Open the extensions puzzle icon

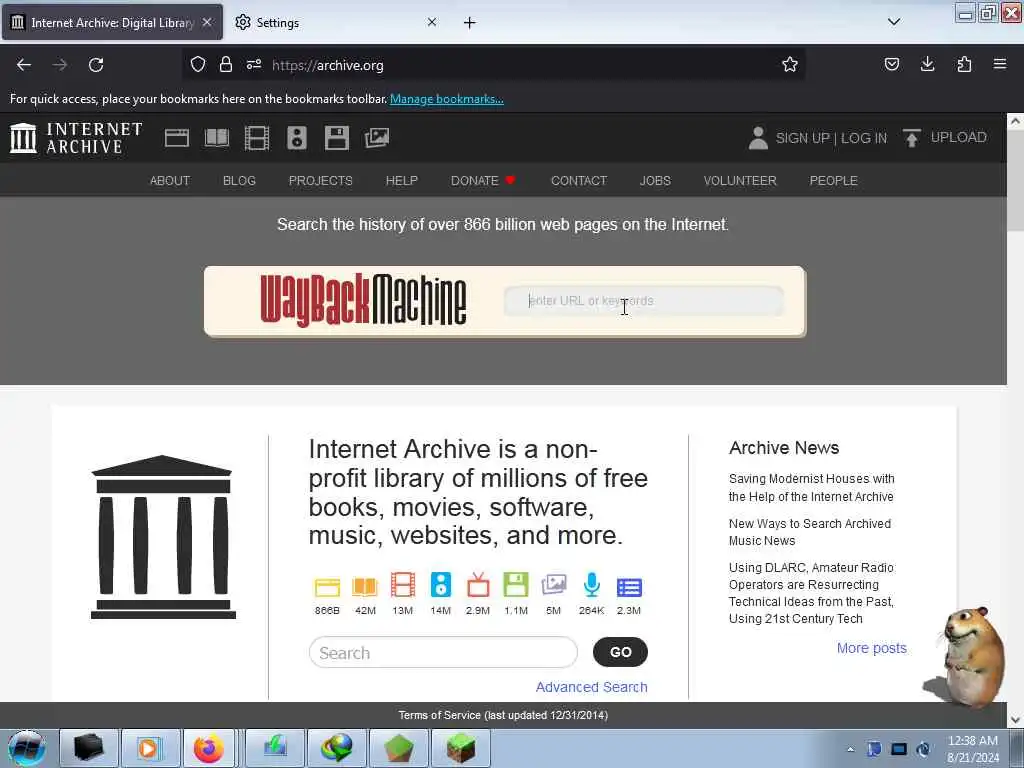click(964, 64)
